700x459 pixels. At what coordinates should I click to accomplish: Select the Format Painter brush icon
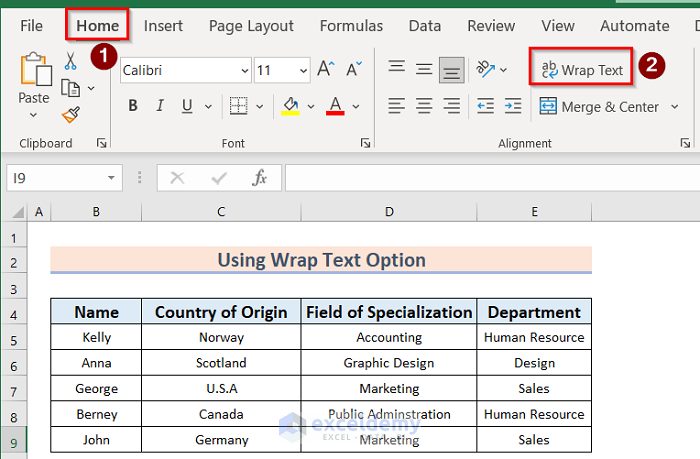click(x=71, y=114)
